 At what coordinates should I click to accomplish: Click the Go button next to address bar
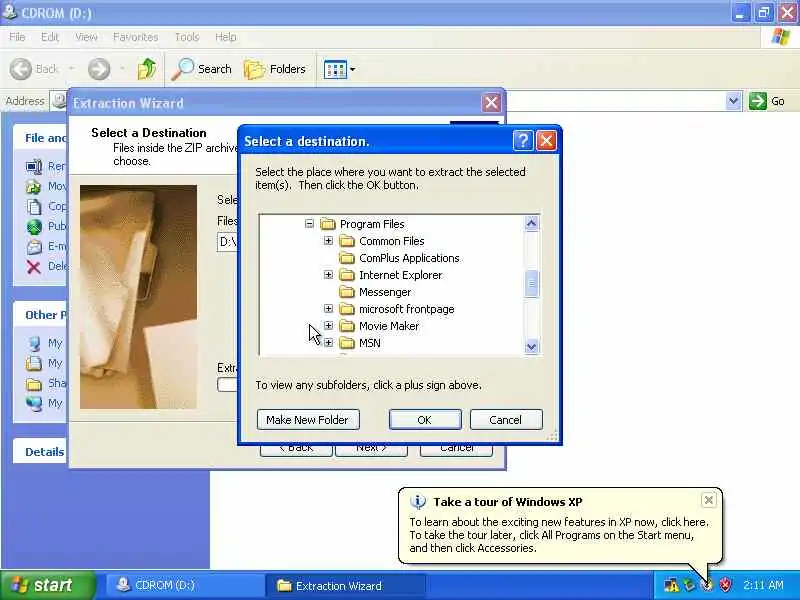pyautogui.click(x=767, y=101)
